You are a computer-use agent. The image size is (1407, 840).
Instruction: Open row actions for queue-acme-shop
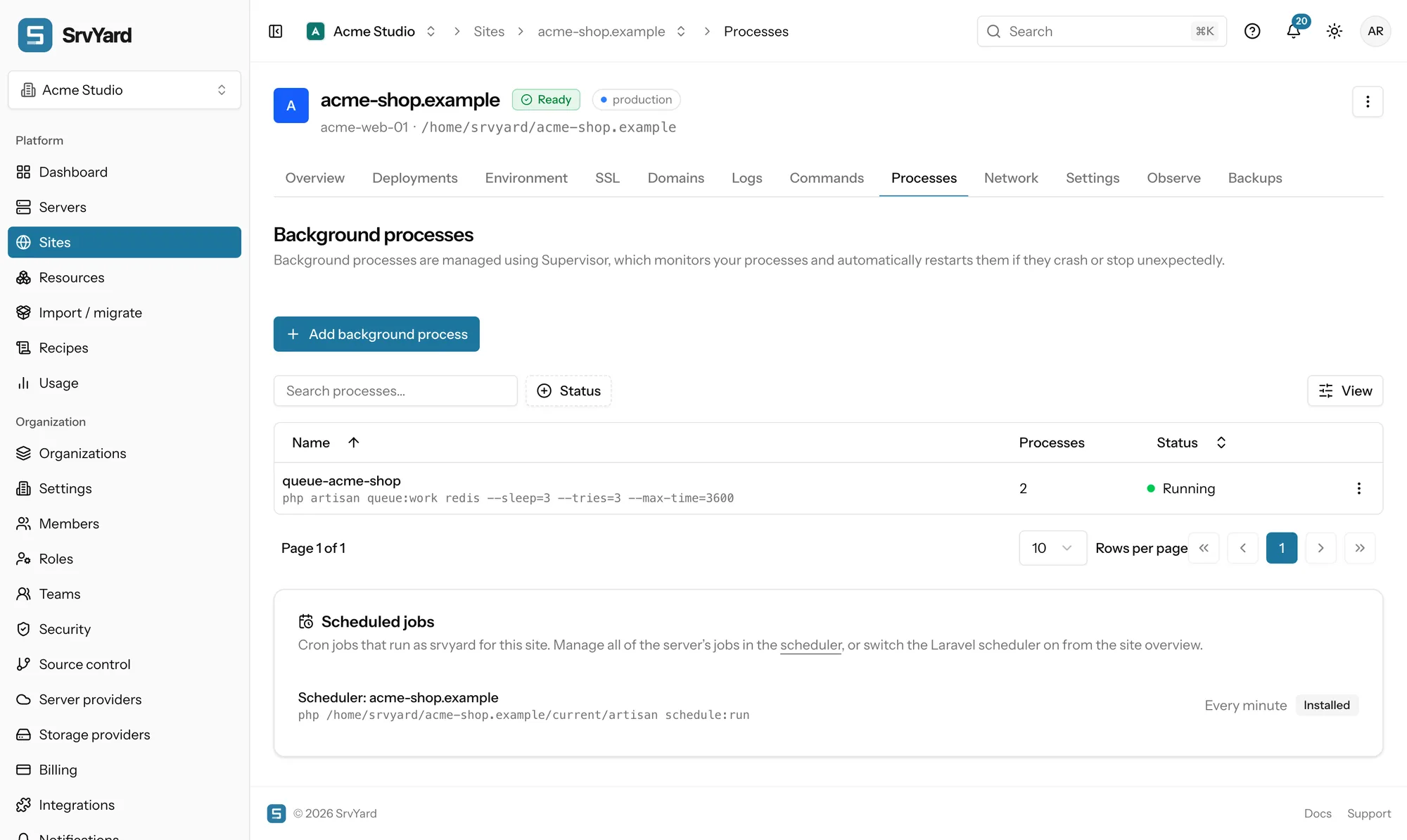click(1359, 488)
